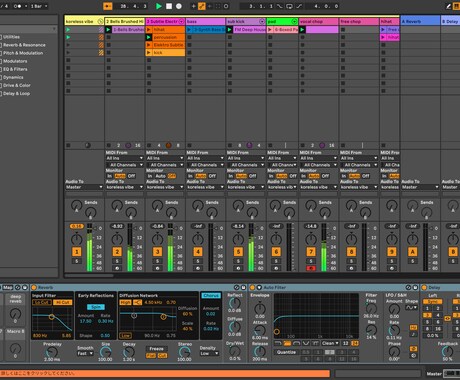Toggle the Draw Mode pencil icon

click(x=449, y=6)
